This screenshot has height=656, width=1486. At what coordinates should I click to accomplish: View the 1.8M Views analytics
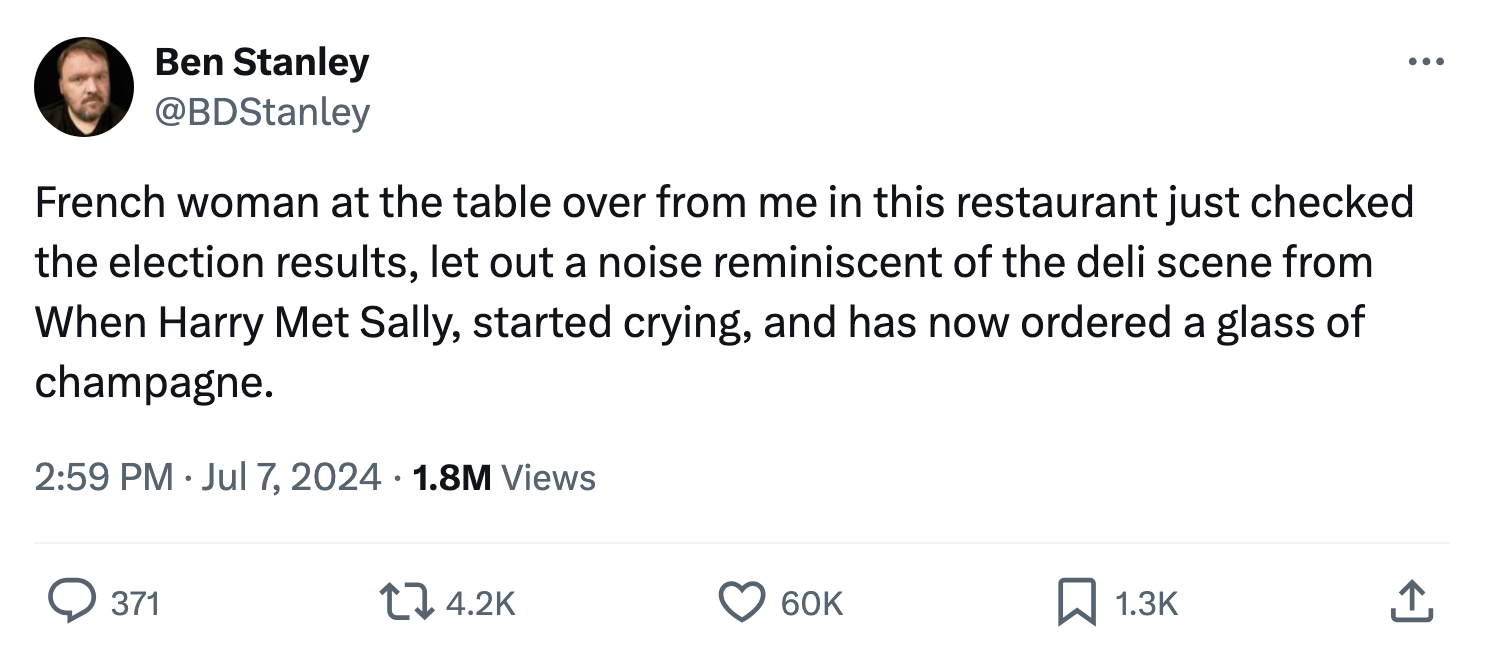503,477
